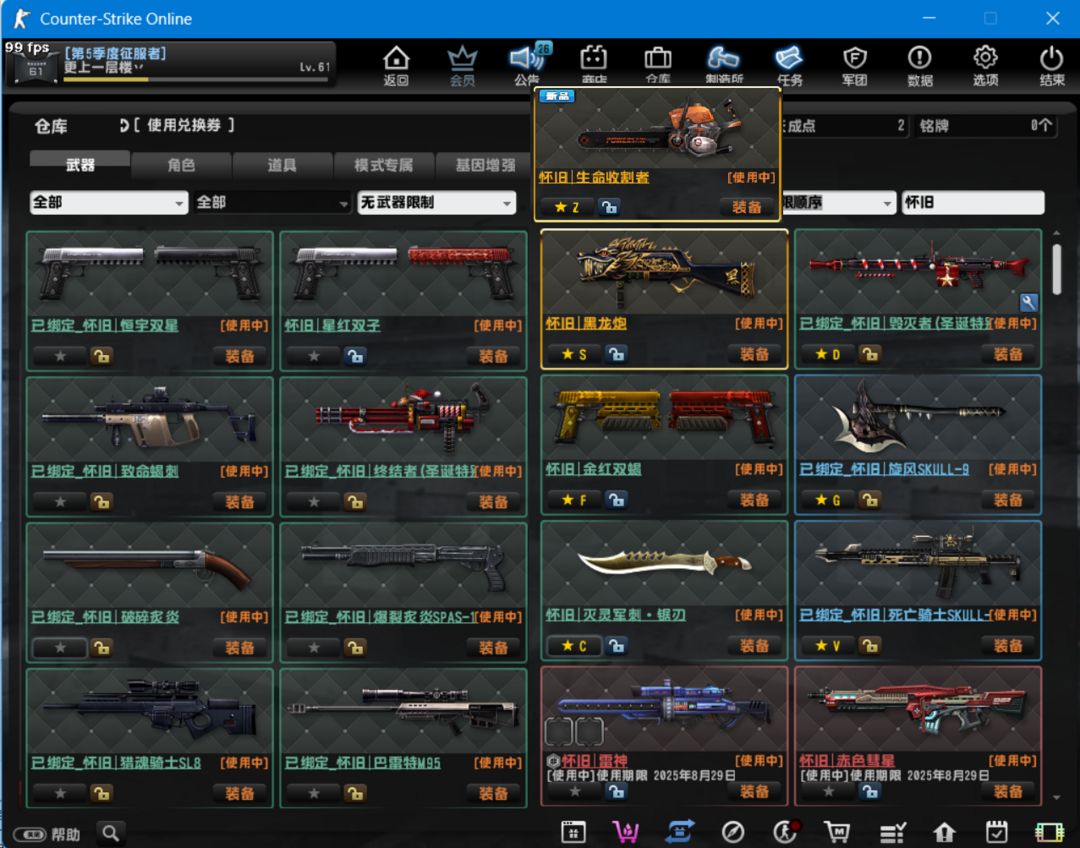The width and height of the screenshot is (1080, 848).
Task: Click the house alert icon in bottom bar
Action: point(944,832)
